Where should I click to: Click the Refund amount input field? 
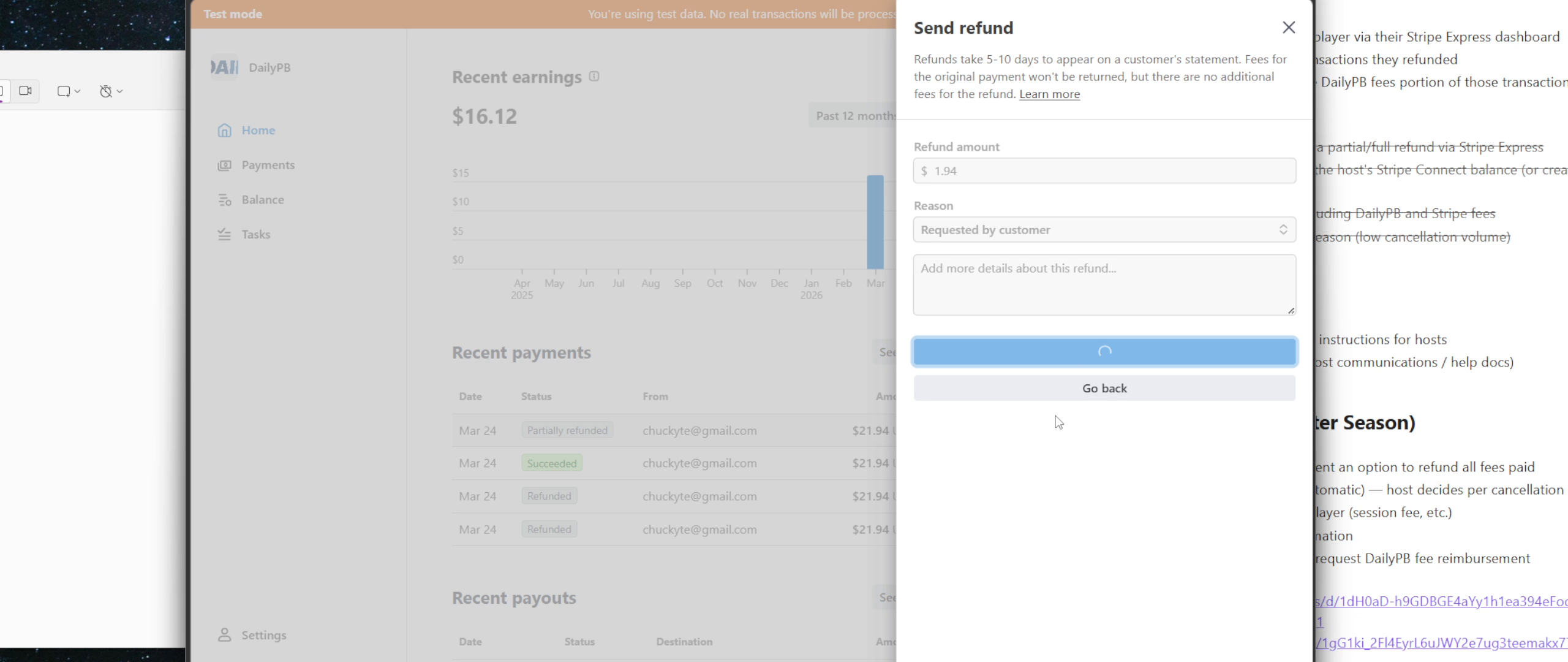click(x=1104, y=170)
